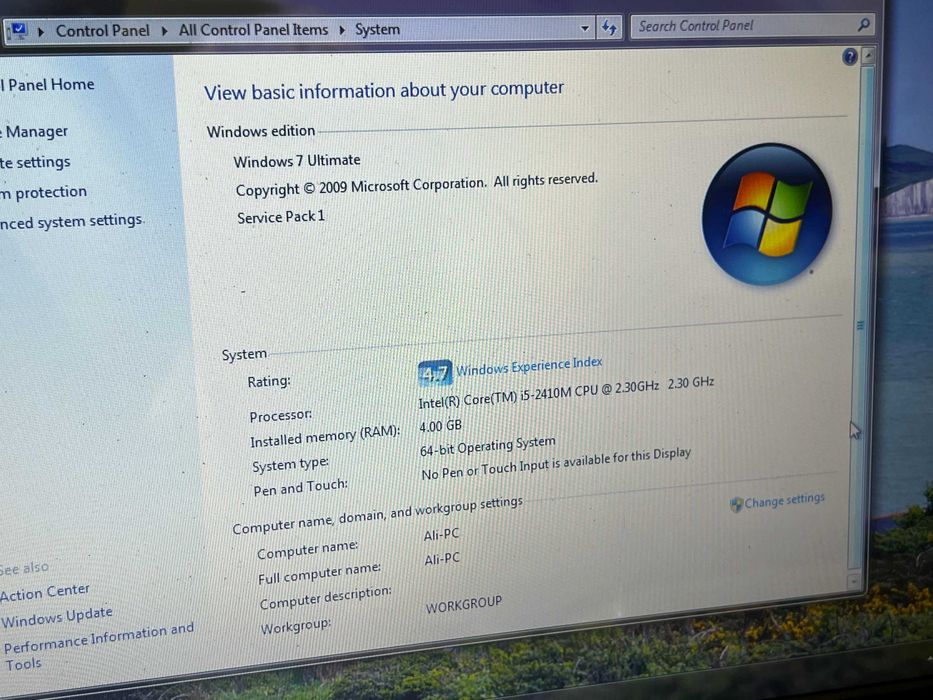The image size is (933, 700).
Task: Click the search magnifier icon
Action: (863, 24)
